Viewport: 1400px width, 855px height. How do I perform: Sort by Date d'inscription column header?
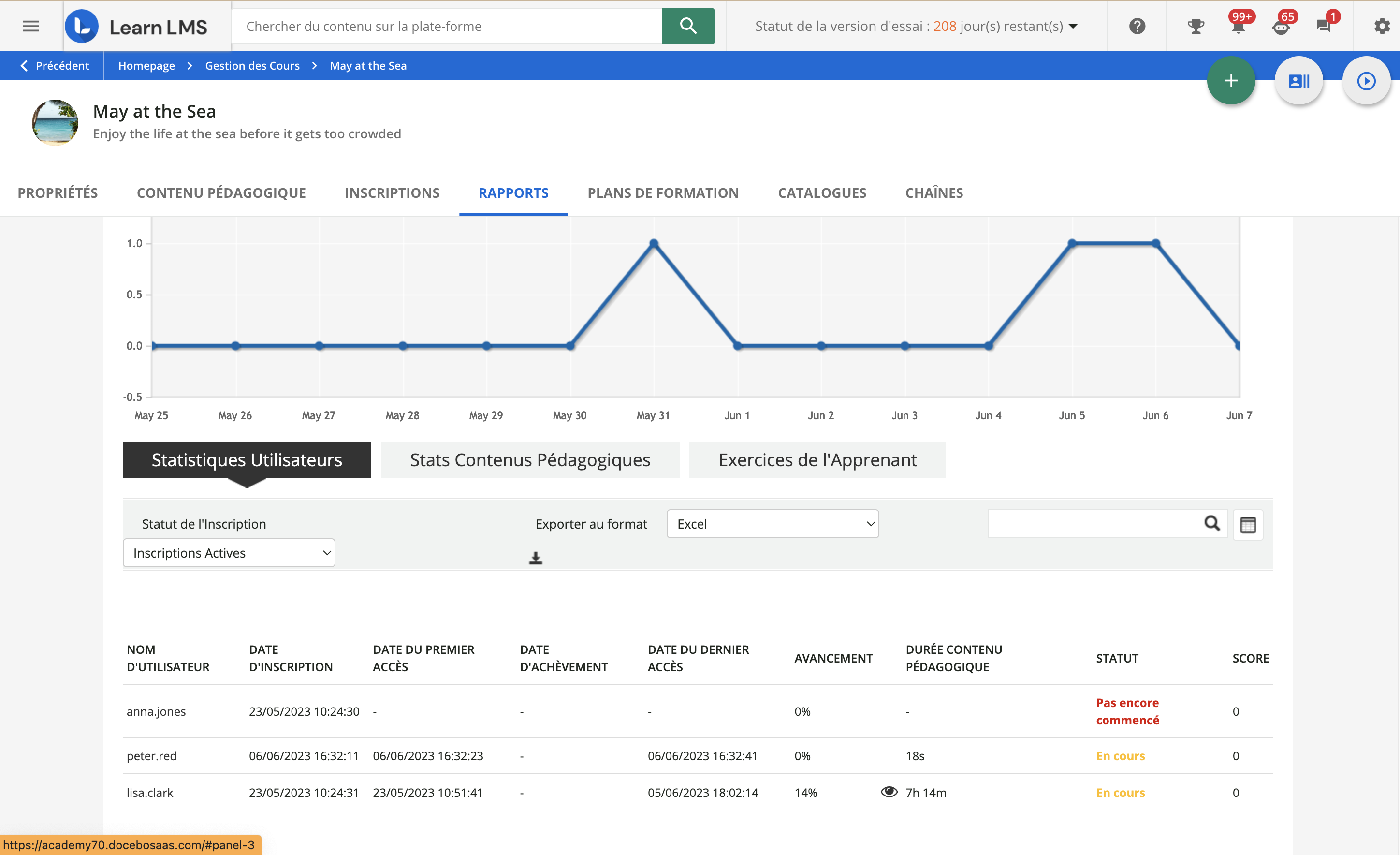pos(291,658)
